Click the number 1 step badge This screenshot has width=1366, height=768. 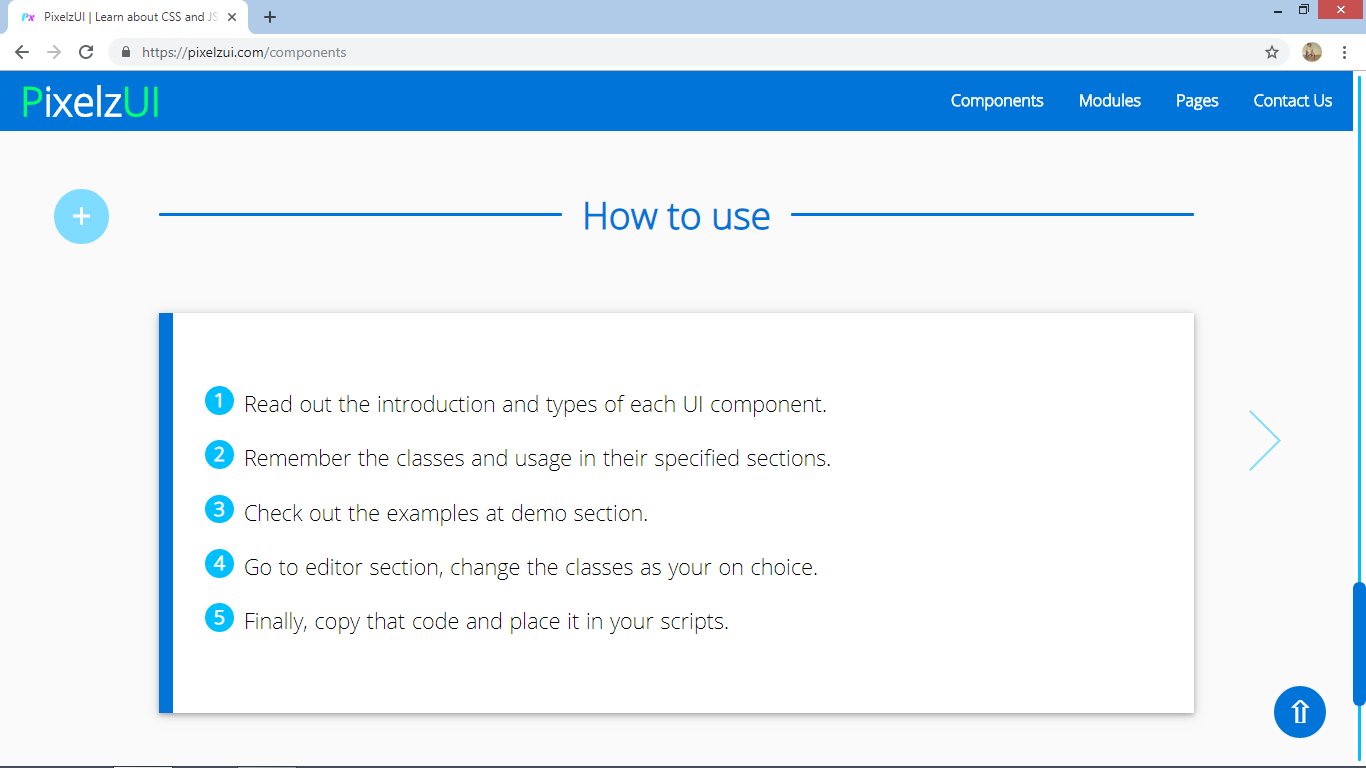219,401
